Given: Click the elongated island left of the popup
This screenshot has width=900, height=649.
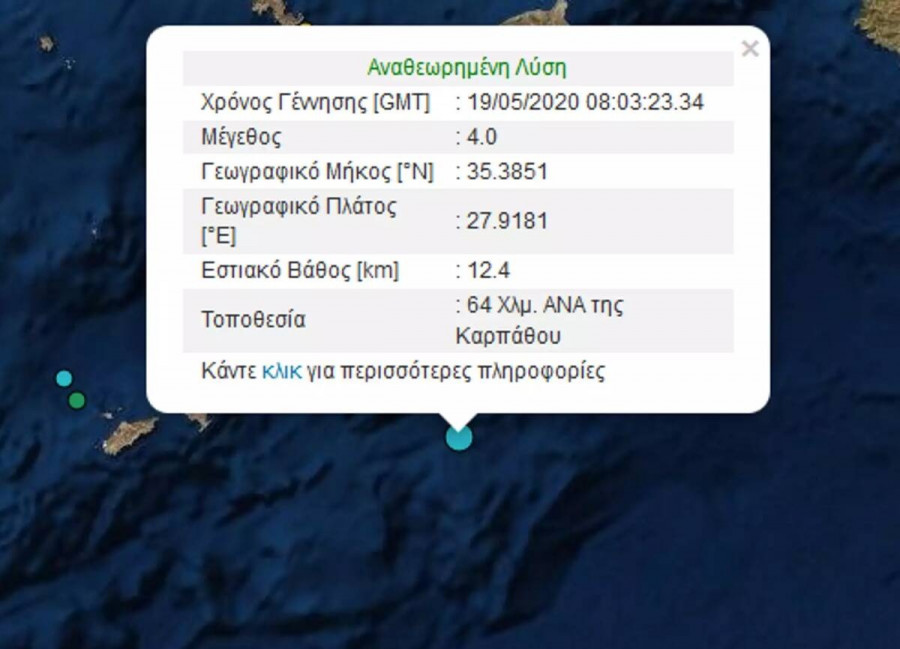Looking at the screenshot, I should pyautogui.click(x=130, y=436).
